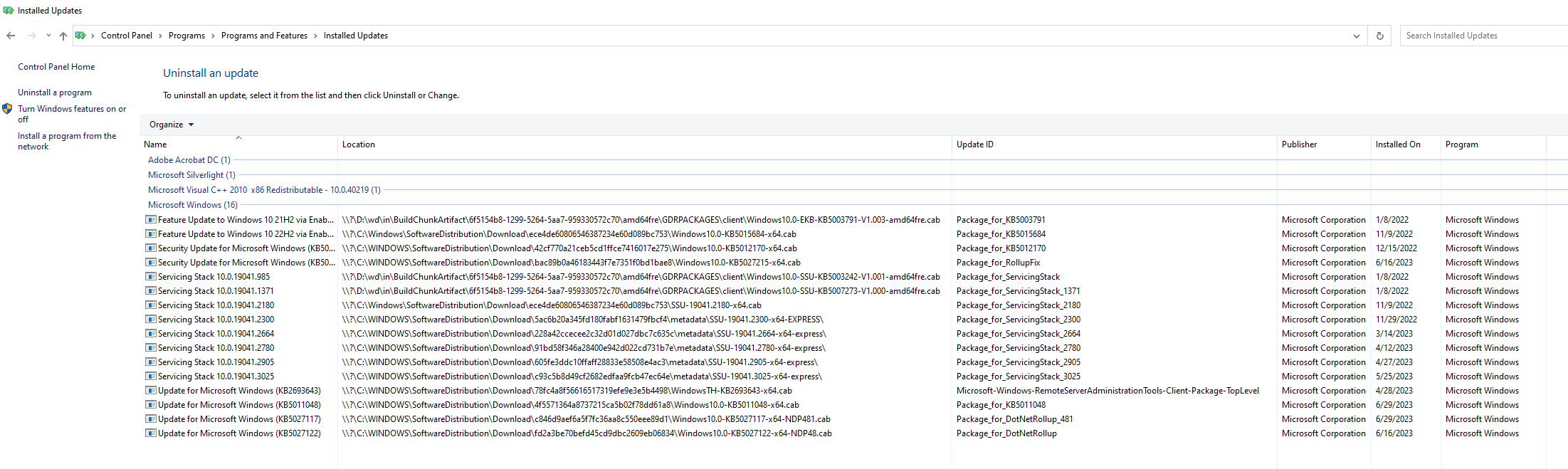Click the shield icon beside Windows features
Image resolution: width=1568 pixels, height=469 pixels.
click(7, 109)
